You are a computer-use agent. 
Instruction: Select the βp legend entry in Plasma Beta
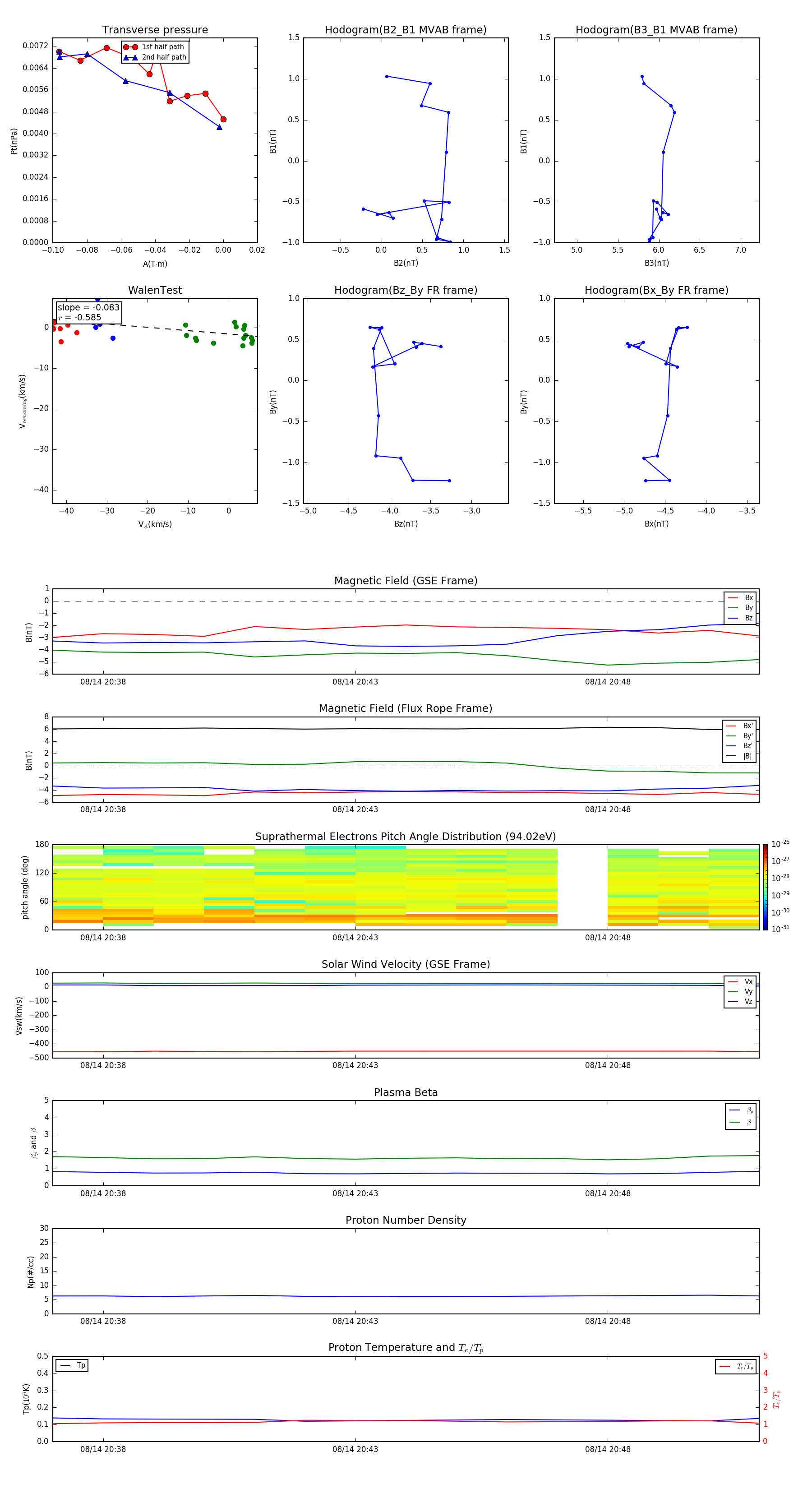pos(741,1110)
